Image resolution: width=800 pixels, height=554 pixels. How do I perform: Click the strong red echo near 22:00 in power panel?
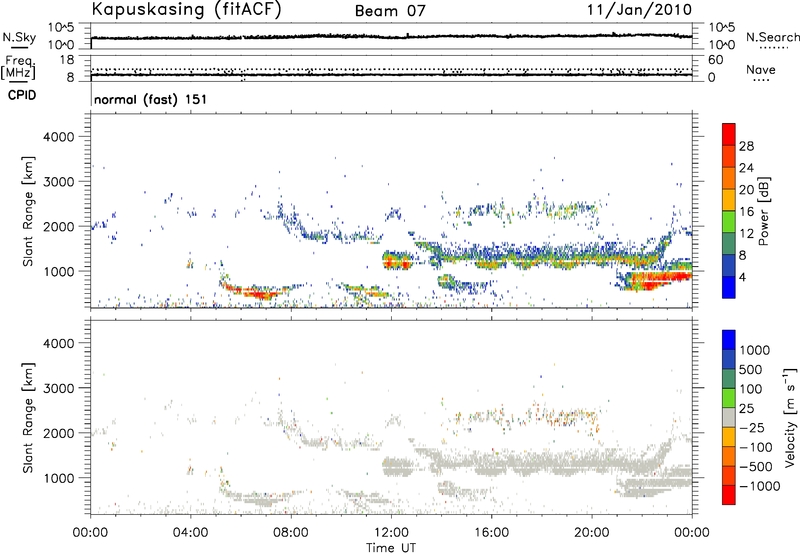(658, 280)
